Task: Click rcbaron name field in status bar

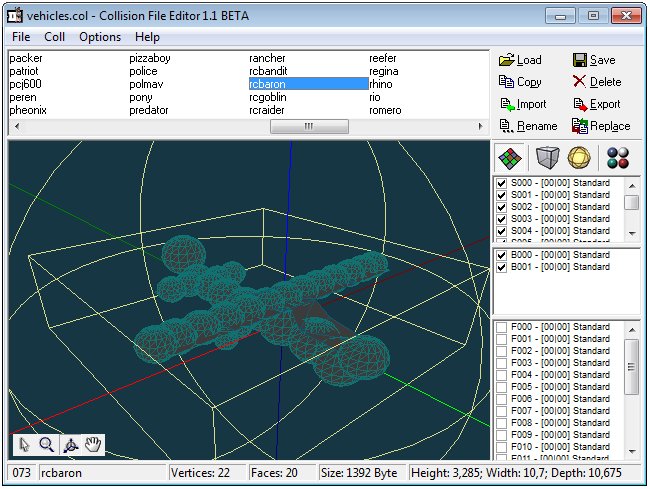Action: click(x=102, y=473)
